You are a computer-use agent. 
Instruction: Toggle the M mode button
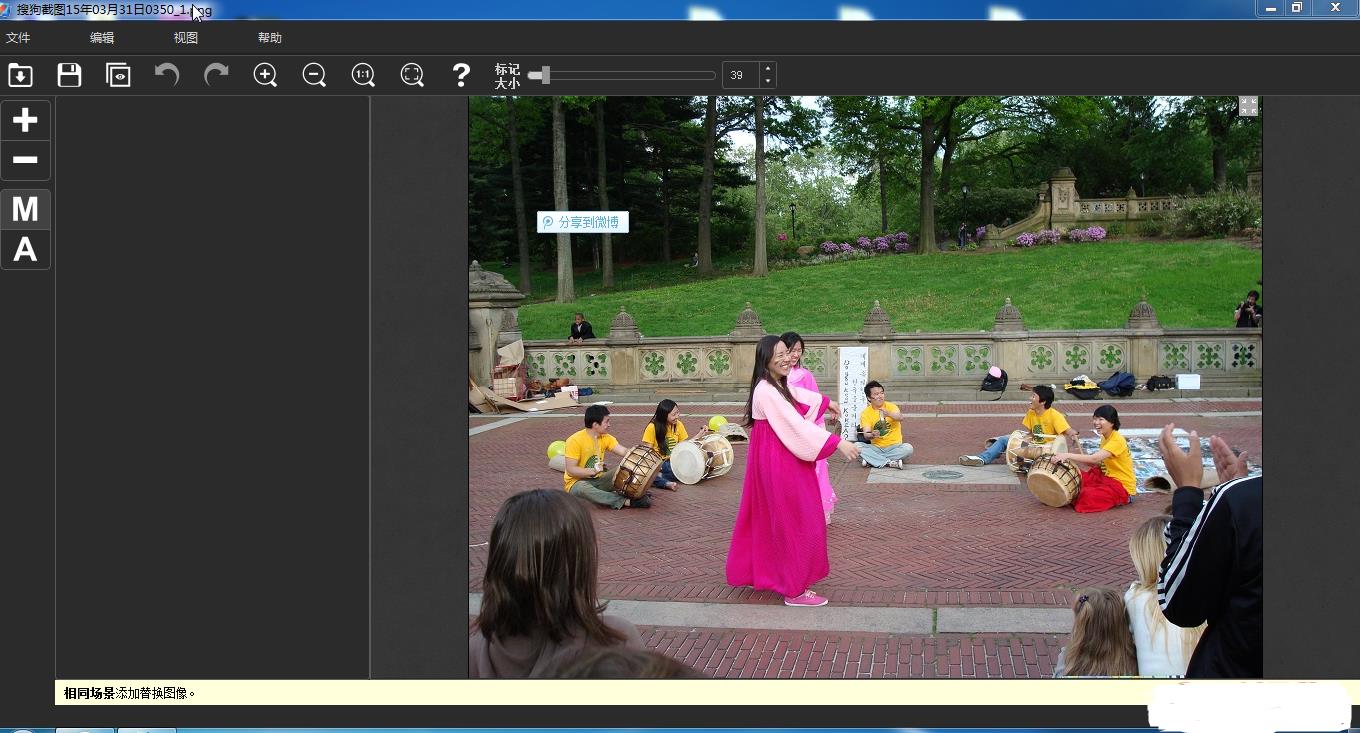coord(25,210)
